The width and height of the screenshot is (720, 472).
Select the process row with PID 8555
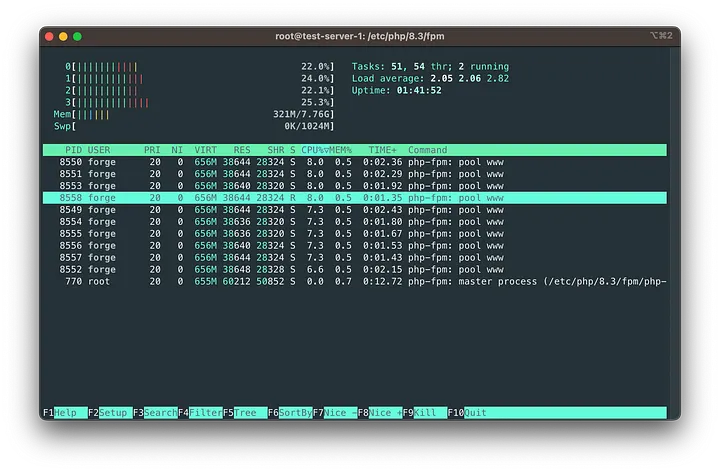[x=355, y=234]
